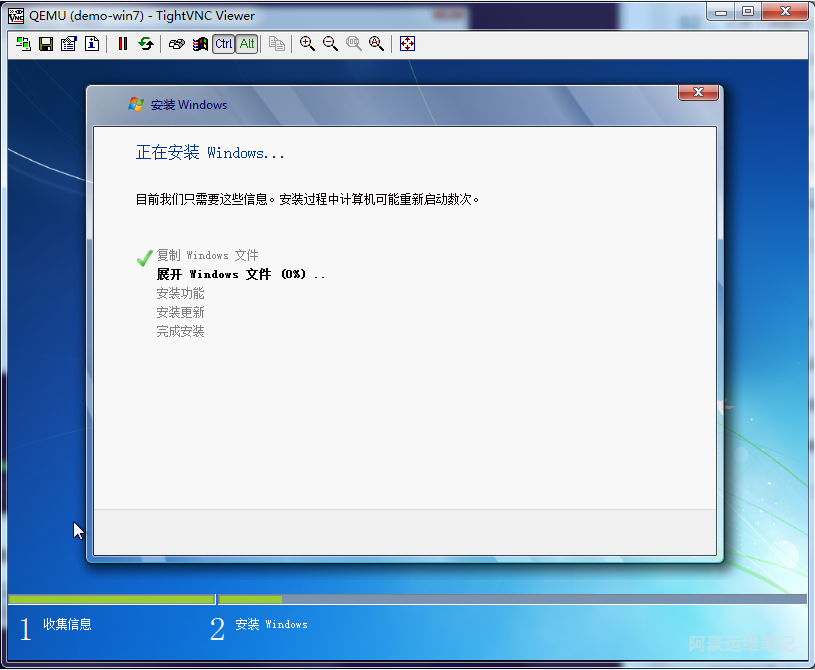The height and width of the screenshot is (670, 815).
Task: Click the auto zoom magnifier icon
Action: pyautogui.click(x=376, y=44)
